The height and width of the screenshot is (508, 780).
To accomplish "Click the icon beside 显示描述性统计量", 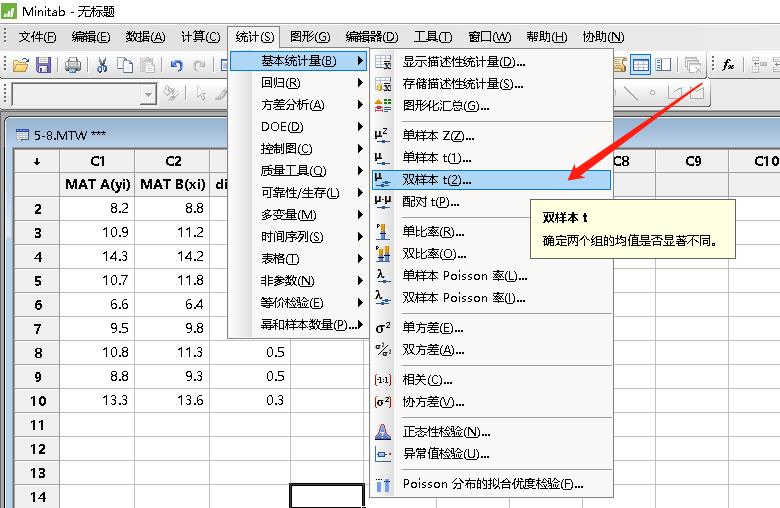I will tap(383, 62).
